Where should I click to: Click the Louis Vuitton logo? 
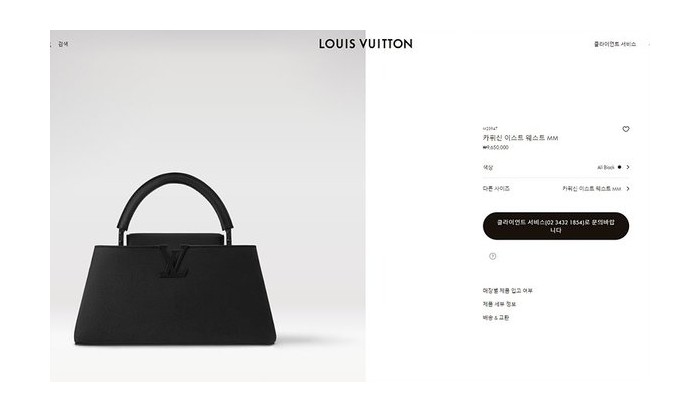366,44
